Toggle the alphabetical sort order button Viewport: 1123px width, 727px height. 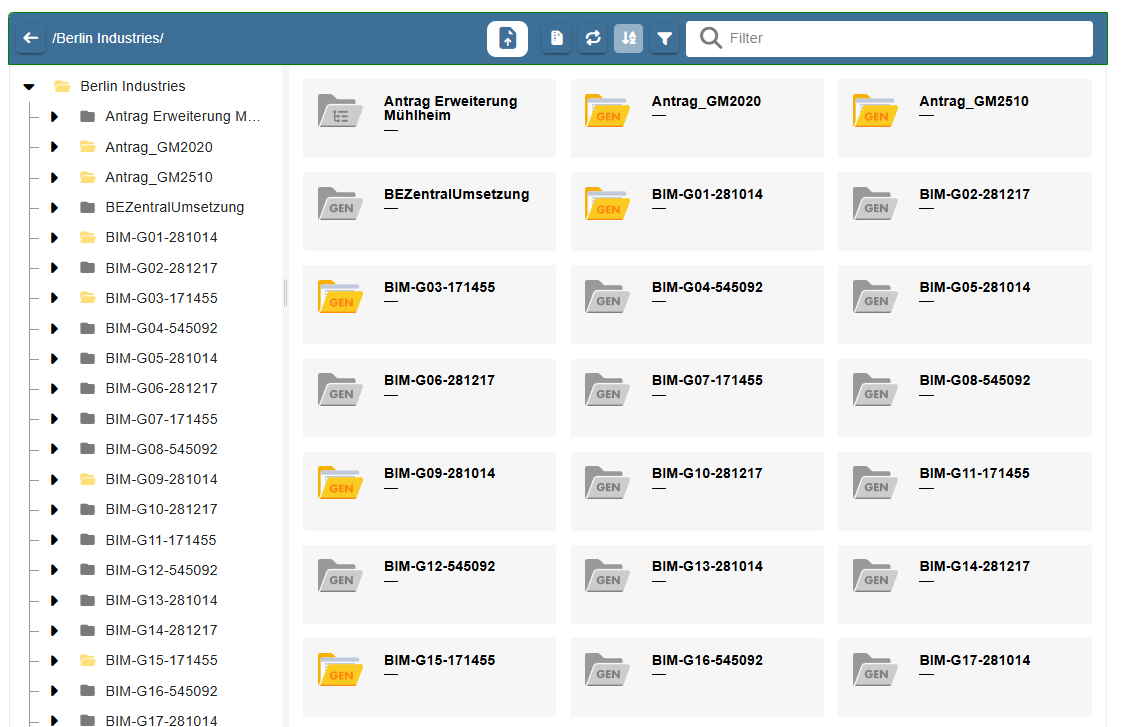pos(628,39)
